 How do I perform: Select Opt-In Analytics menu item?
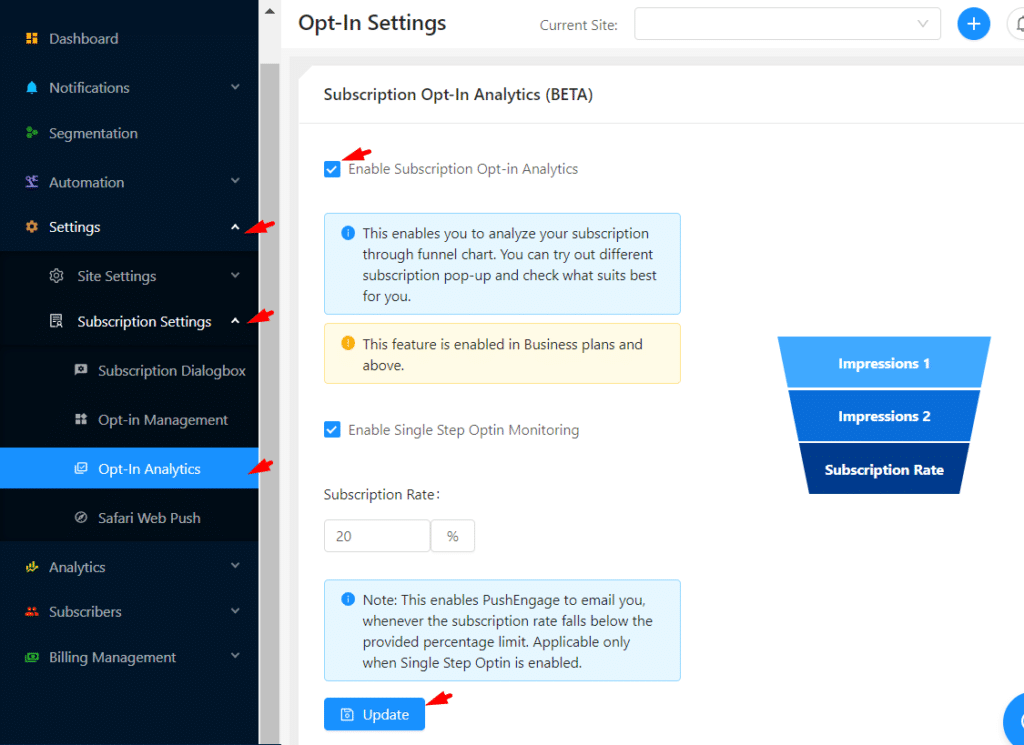click(x=129, y=468)
